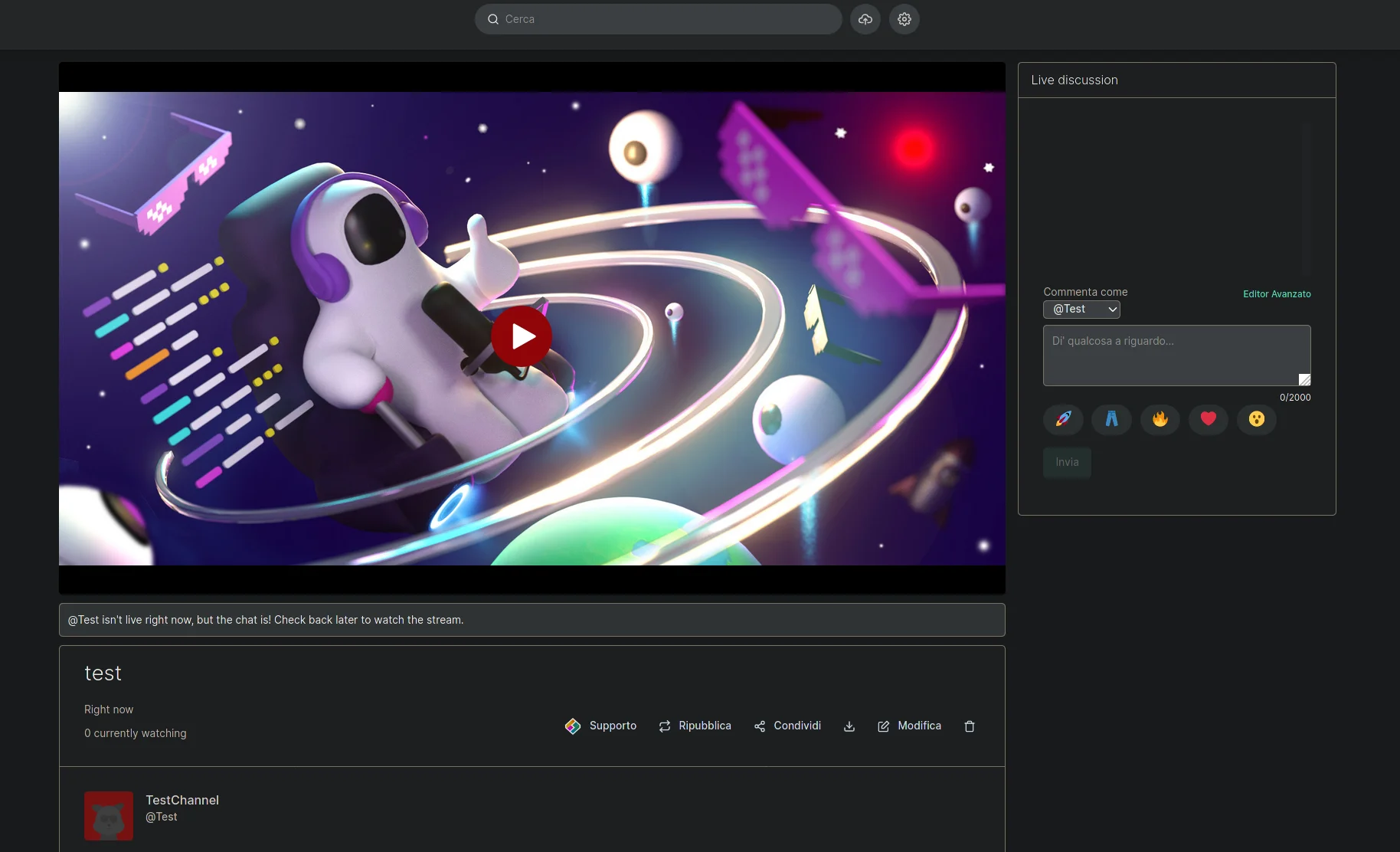React with the fire emoji
This screenshot has width=1400, height=852.
(x=1160, y=419)
